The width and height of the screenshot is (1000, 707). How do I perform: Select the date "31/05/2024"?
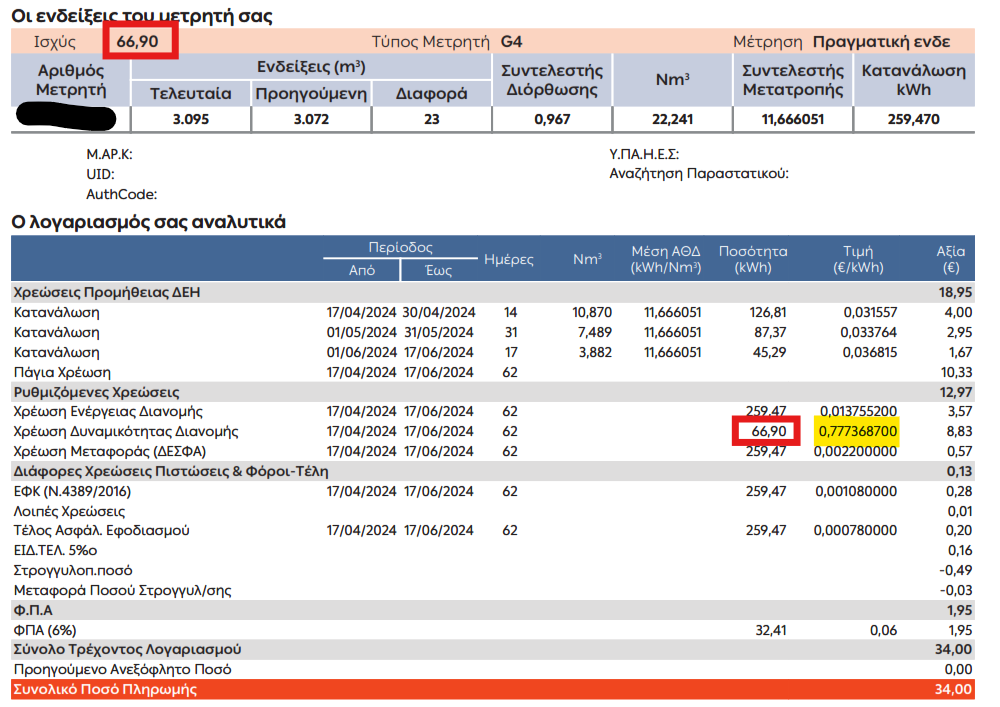(x=439, y=332)
